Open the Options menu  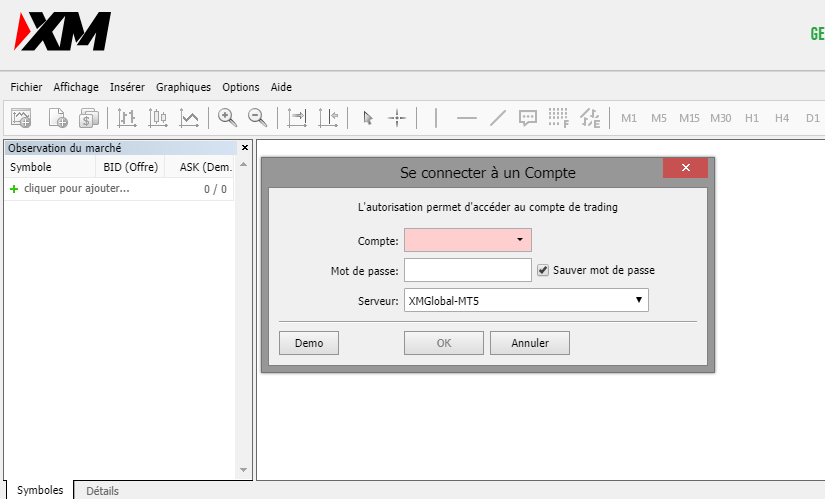[240, 87]
